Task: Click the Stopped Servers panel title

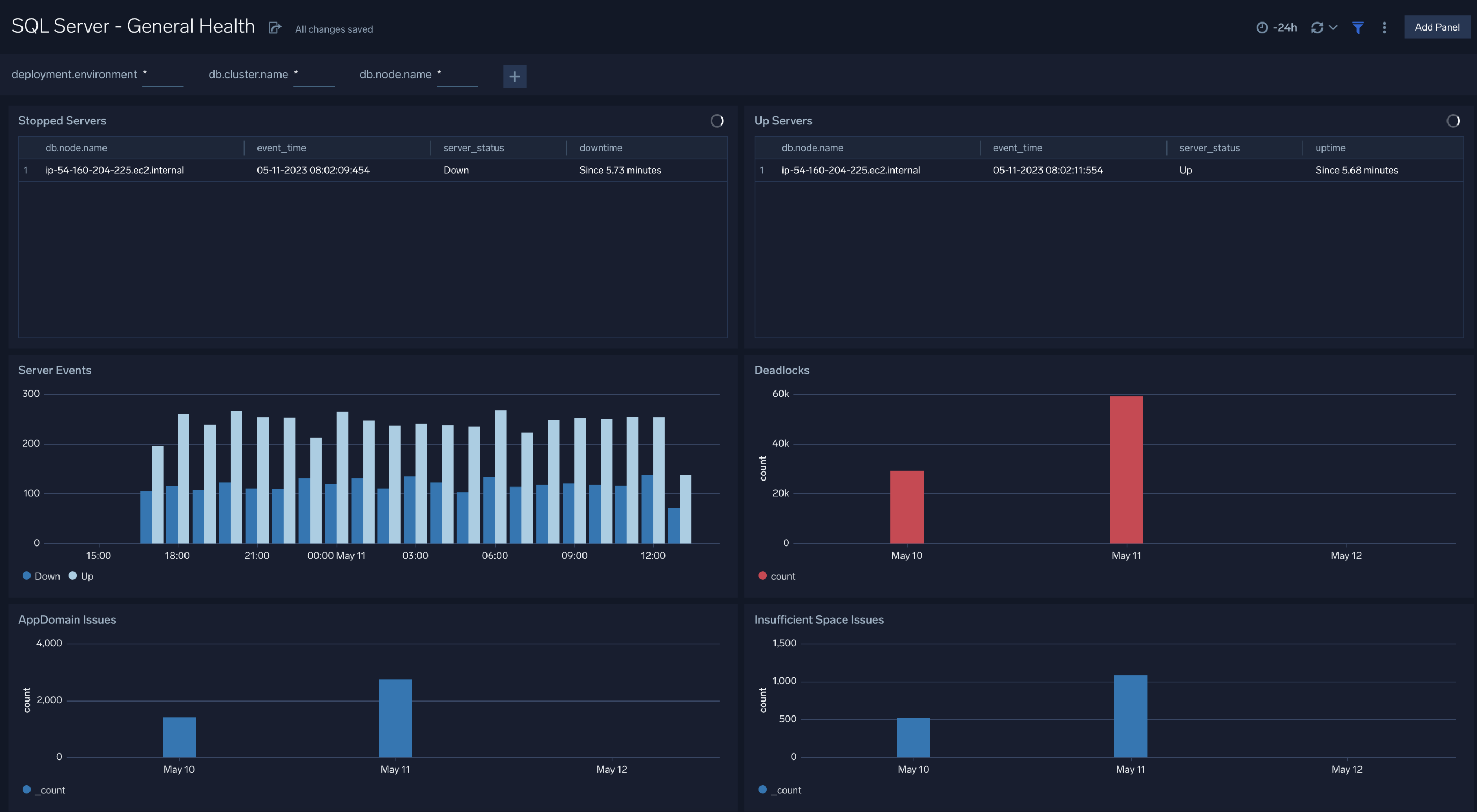Action: 62,121
